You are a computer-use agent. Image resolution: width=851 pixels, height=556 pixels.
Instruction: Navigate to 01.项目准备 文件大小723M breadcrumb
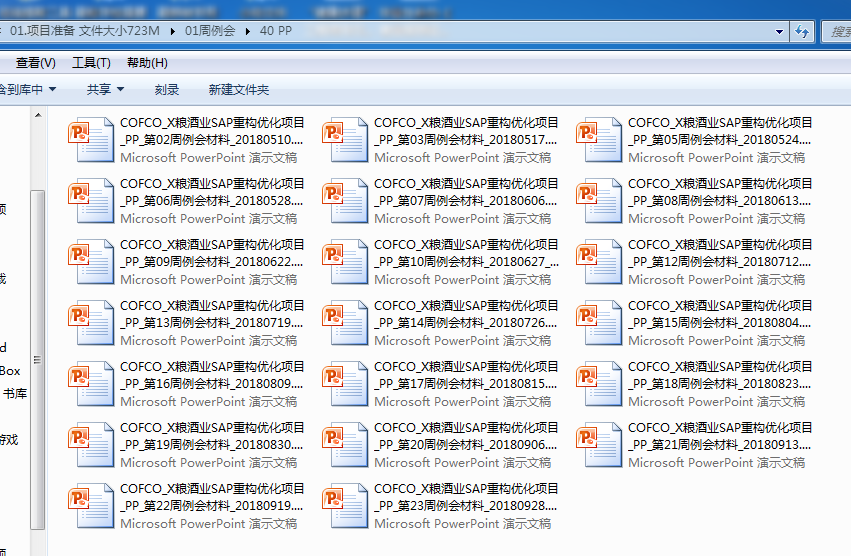[x=85, y=31]
